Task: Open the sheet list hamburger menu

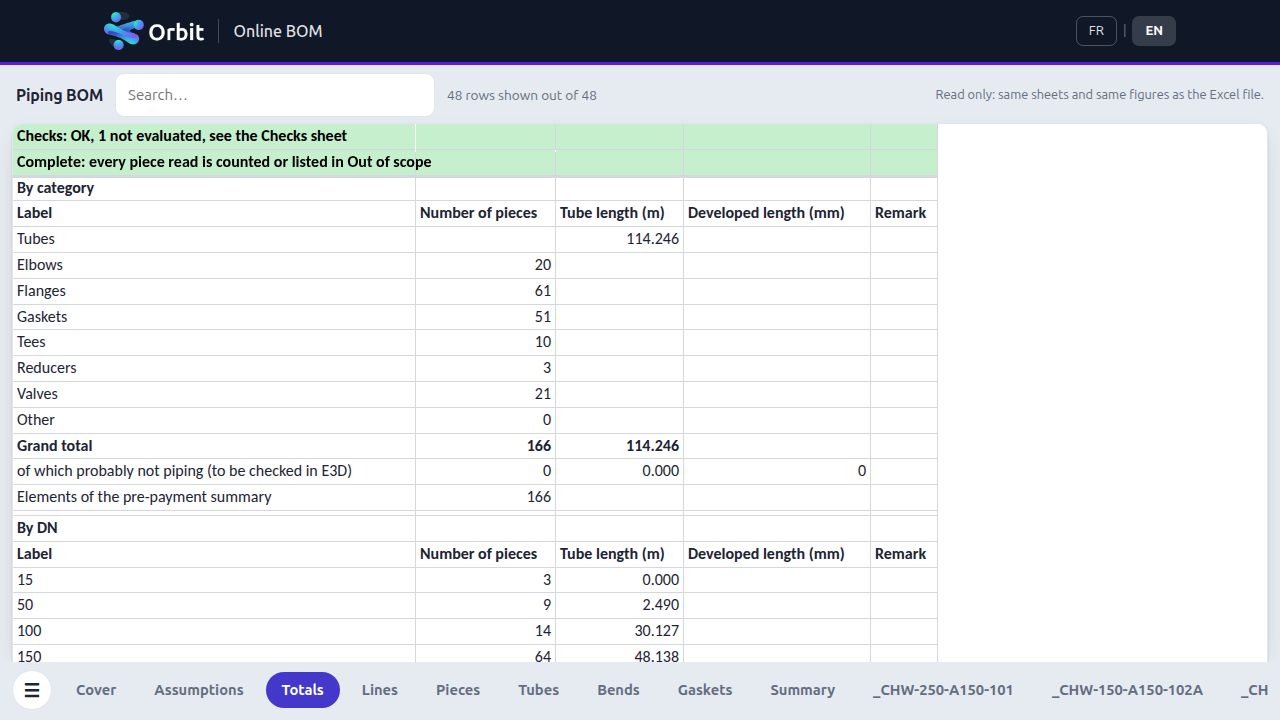Action: pyautogui.click(x=32, y=690)
